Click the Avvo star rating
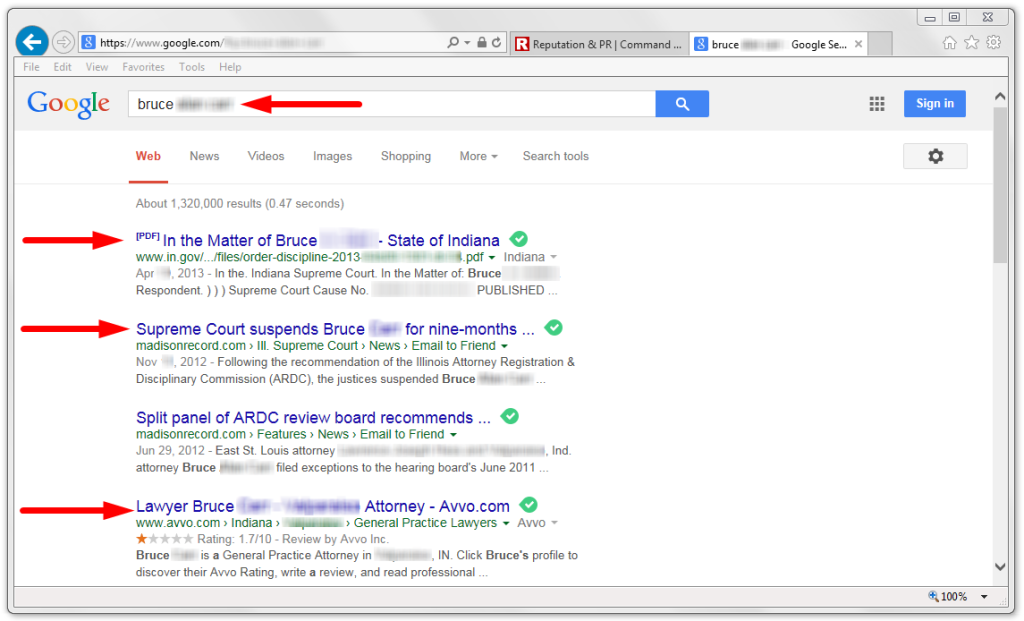1024x621 pixels. (165, 539)
